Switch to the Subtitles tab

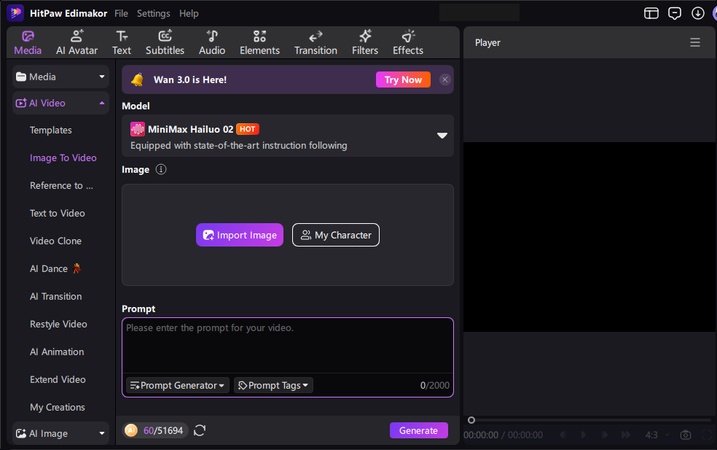point(165,43)
